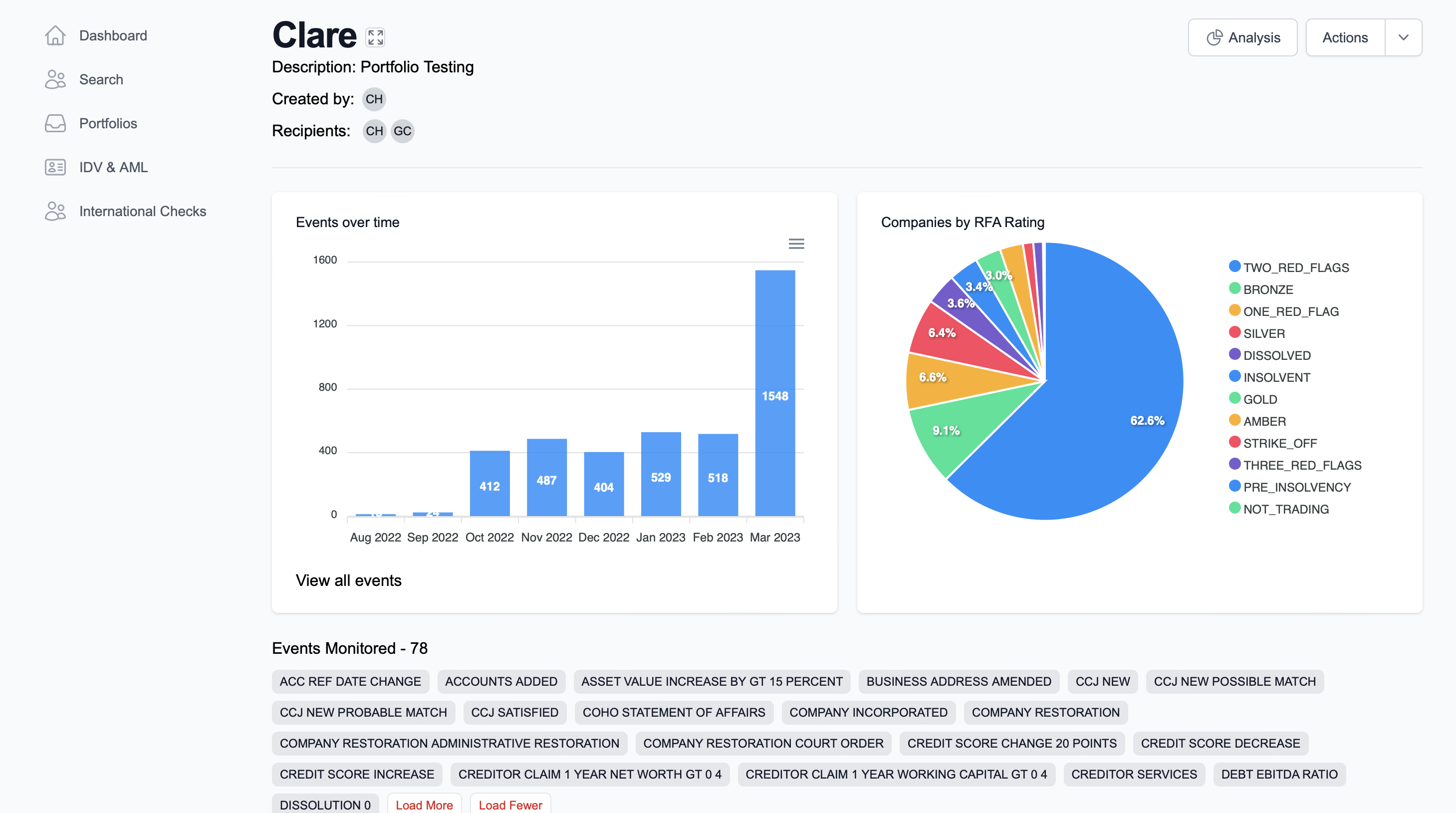Click Load More events button
1456x813 pixels.
pyautogui.click(x=424, y=805)
